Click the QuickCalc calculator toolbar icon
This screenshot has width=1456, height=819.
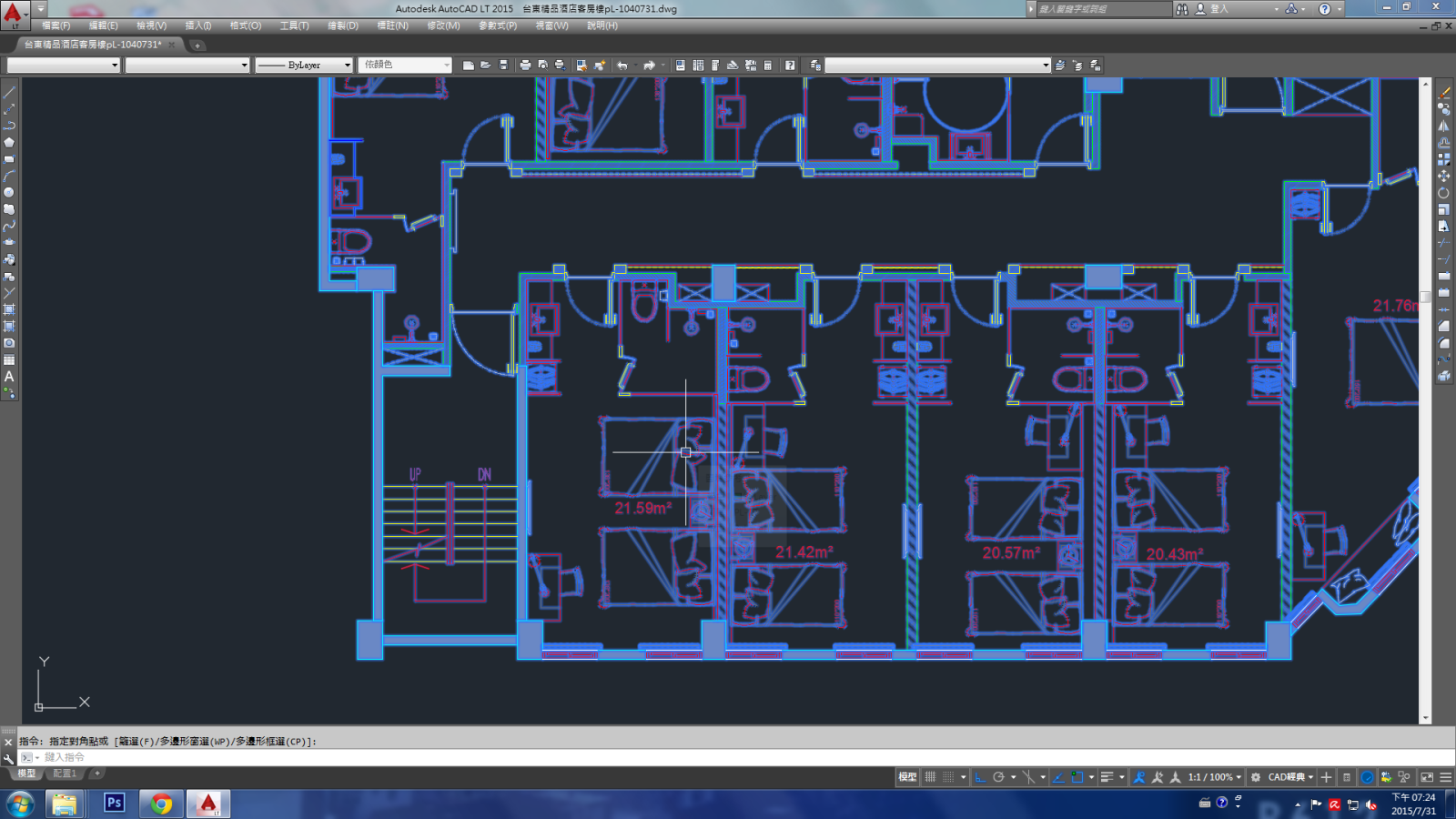(768, 66)
